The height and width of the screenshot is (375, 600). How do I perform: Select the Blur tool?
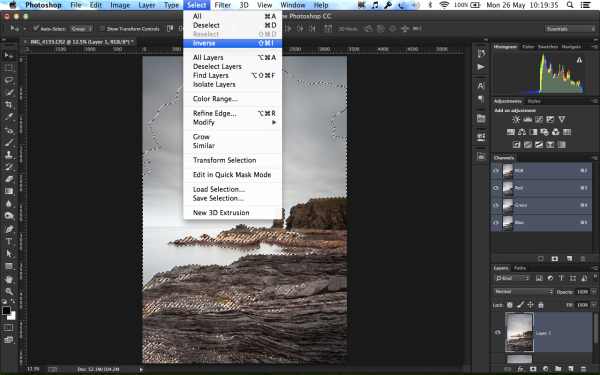(x=9, y=204)
